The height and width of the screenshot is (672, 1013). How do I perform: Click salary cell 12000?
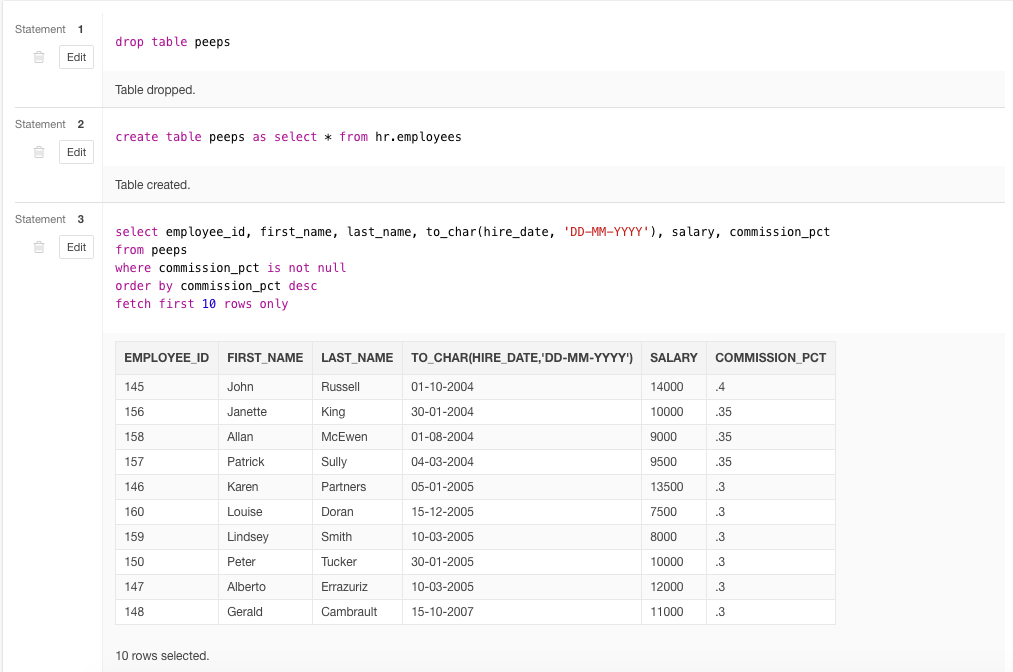tap(674, 587)
